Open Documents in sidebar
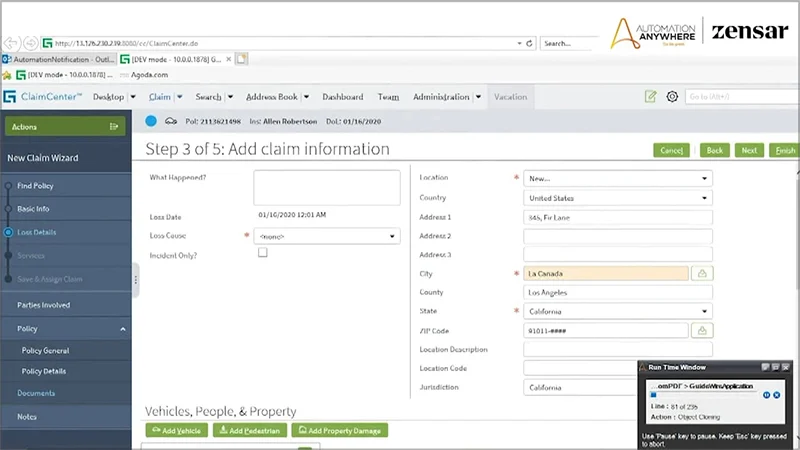 coord(36,393)
